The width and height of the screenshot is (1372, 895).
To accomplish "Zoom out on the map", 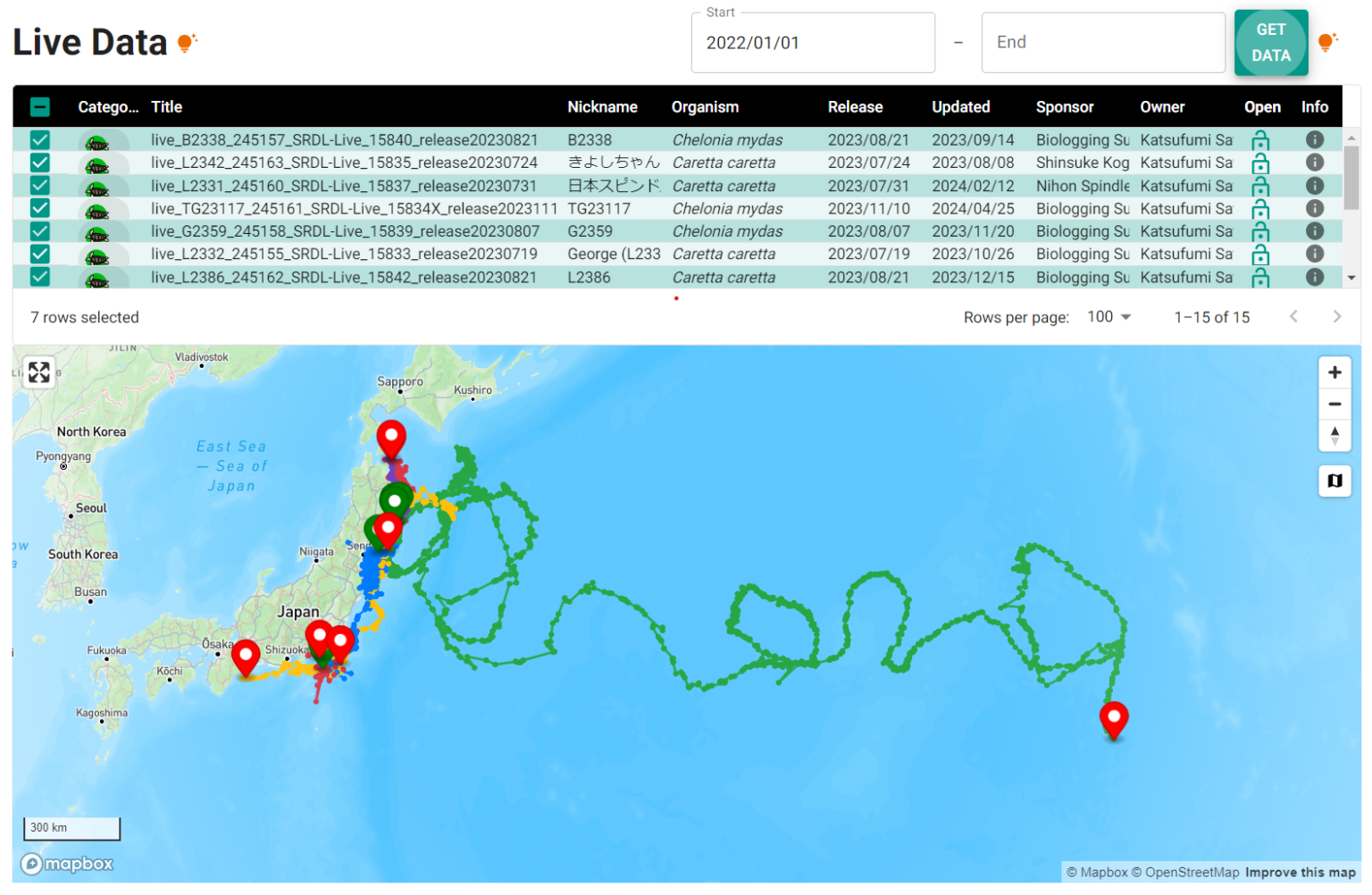I will (x=1334, y=404).
